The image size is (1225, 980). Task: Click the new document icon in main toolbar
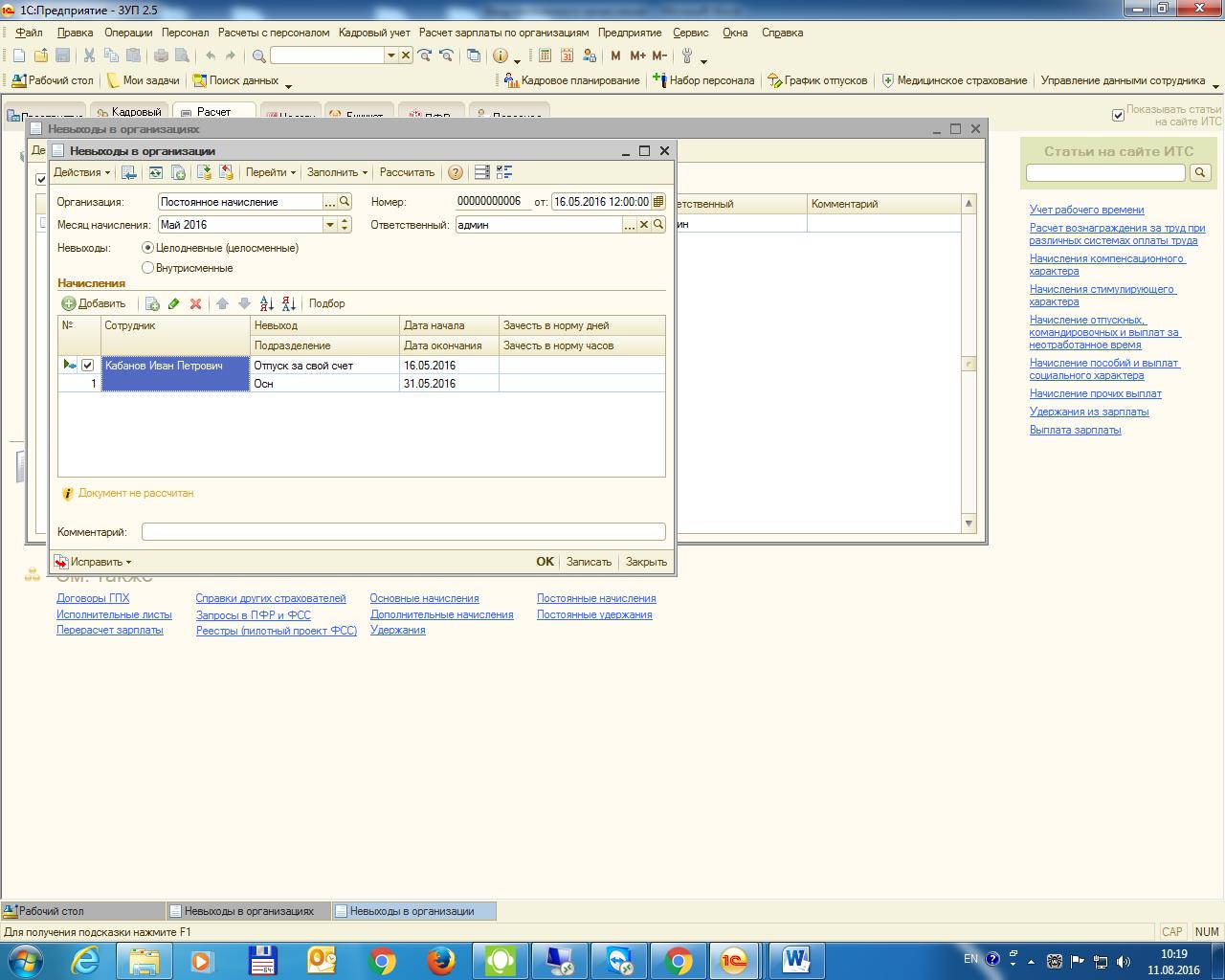coord(19,56)
